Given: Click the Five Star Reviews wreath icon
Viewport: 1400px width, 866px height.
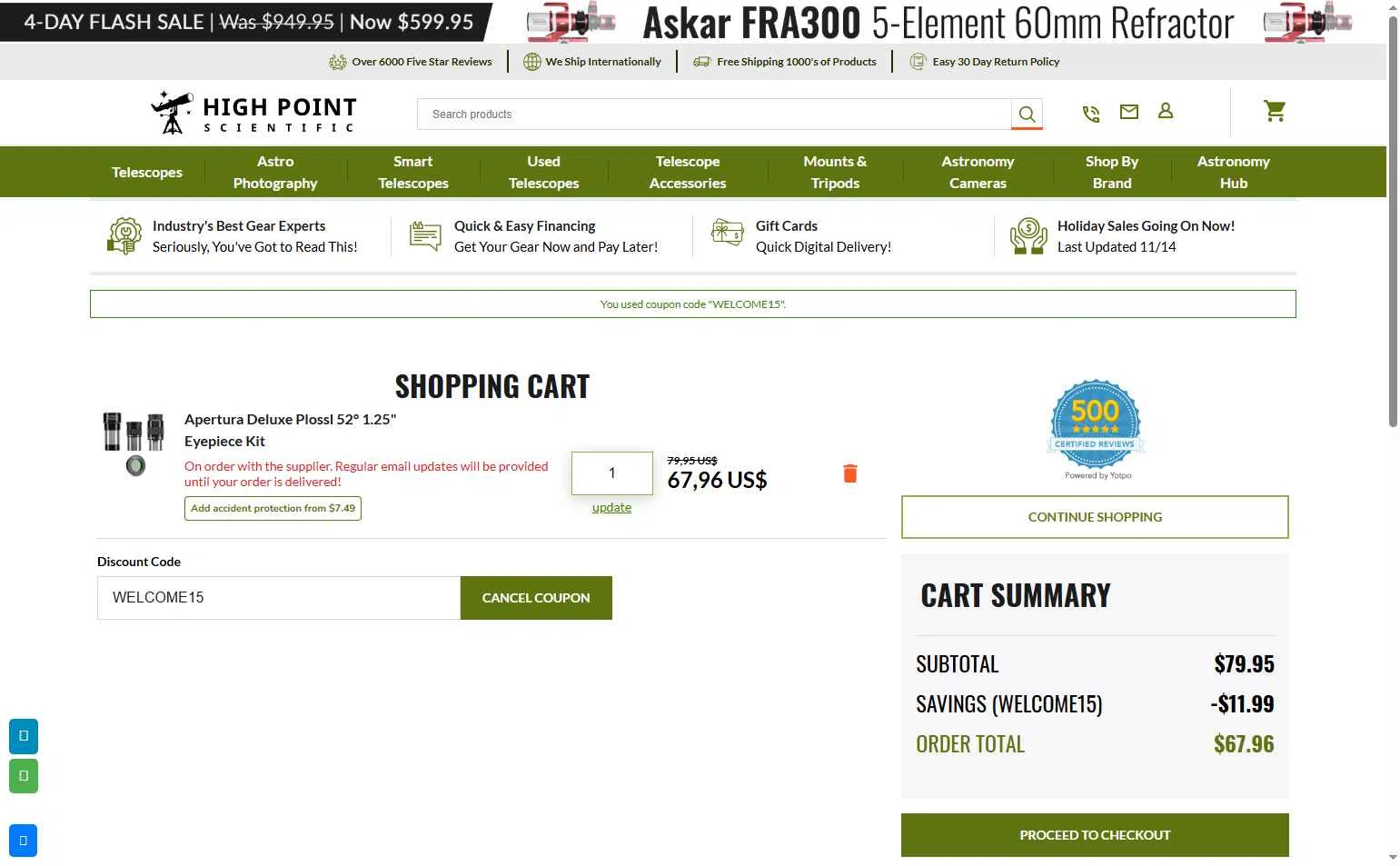Looking at the screenshot, I should pyautogui.click(x=338, y=62).
